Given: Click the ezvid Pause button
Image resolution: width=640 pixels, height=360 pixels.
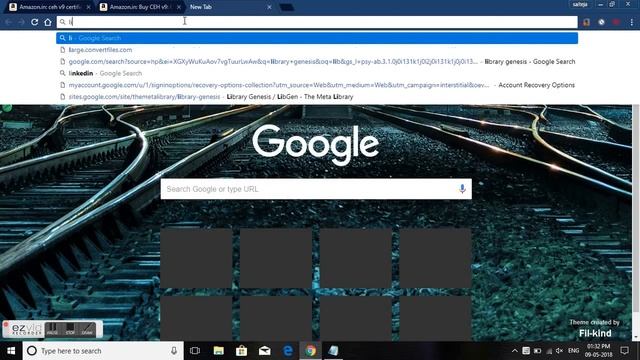Looking at the screenshot, I should click(x=53, y=329).
